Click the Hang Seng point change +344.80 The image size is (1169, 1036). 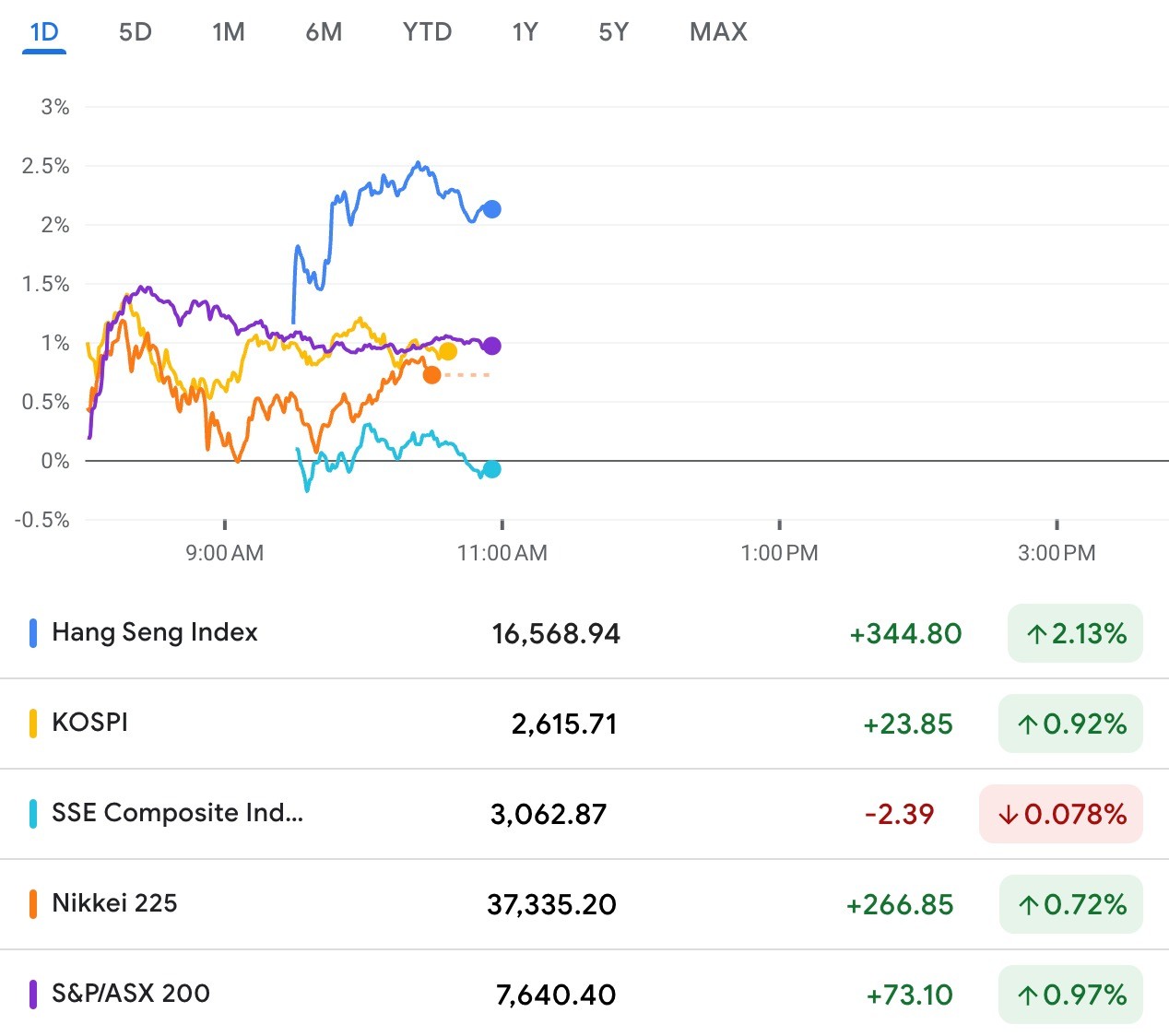(x=905, y=634)
